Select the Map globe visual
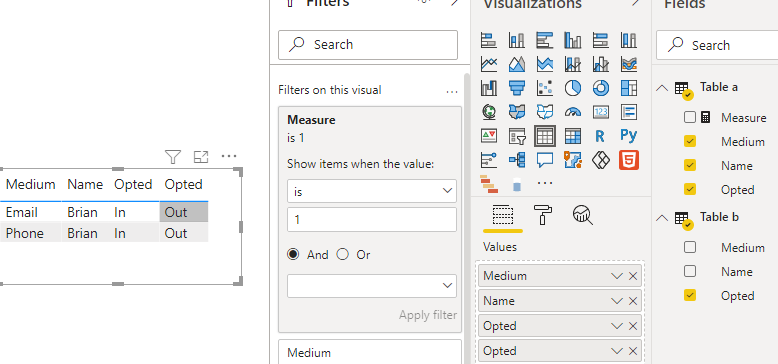This screenshot has width=778, height=364. pos(489,112)
